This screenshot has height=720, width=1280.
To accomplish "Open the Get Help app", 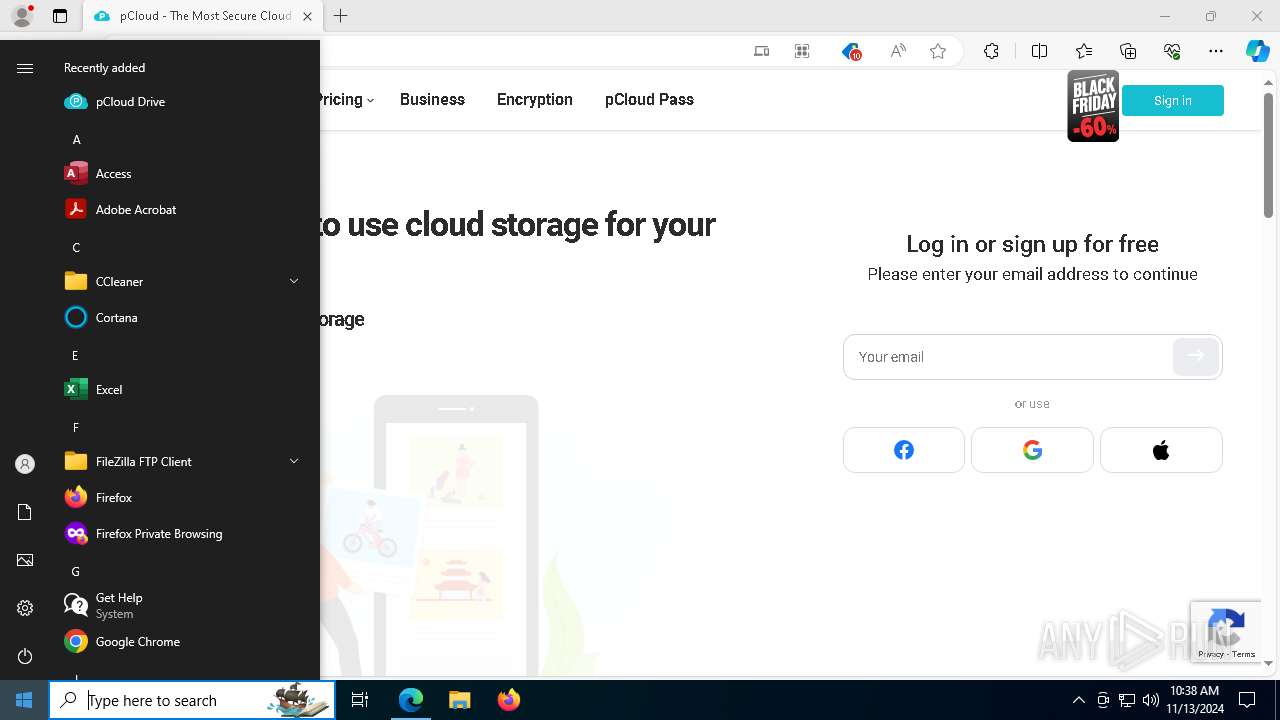I will 180,605.
